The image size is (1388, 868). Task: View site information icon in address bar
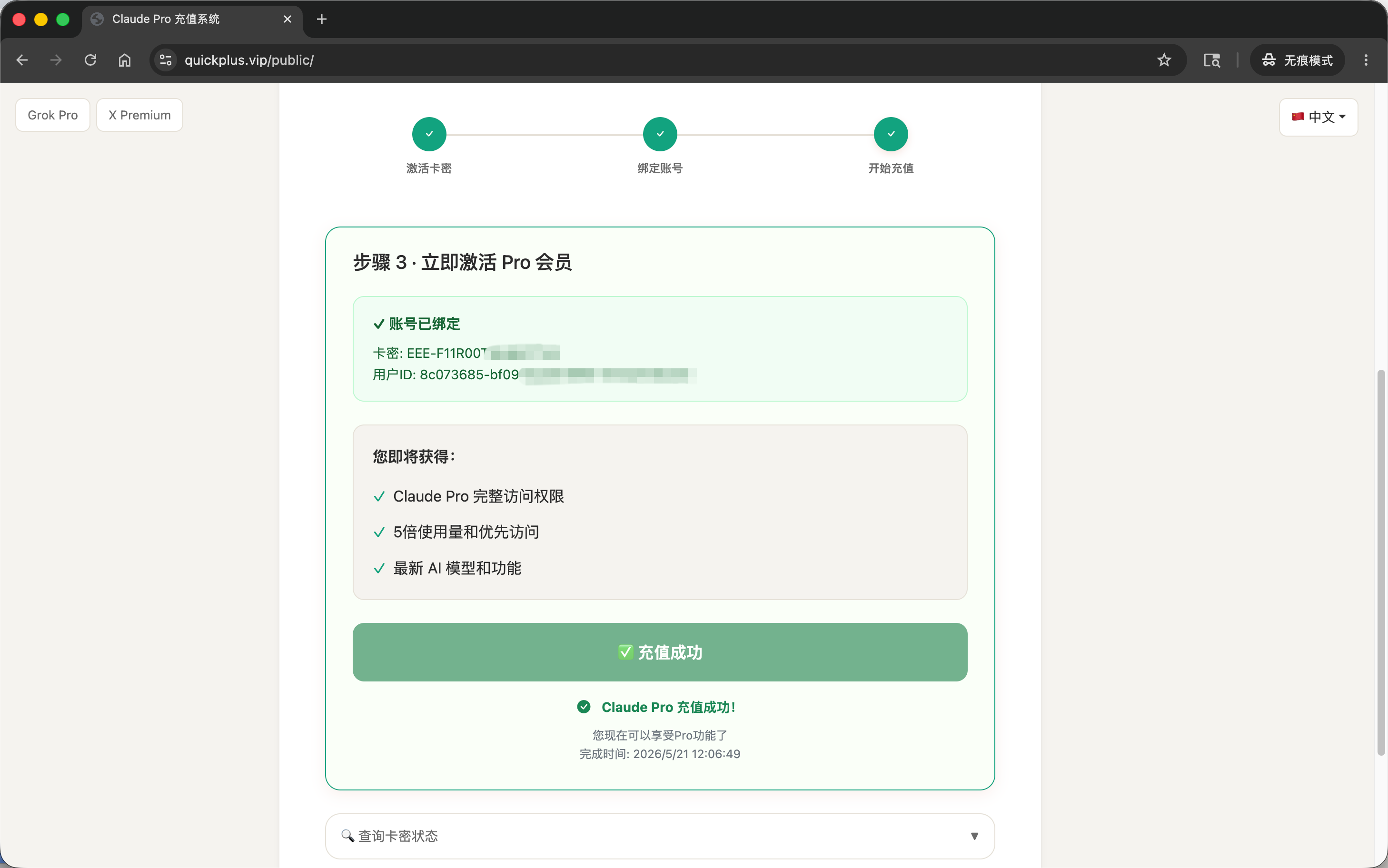[x=166, y=59]
